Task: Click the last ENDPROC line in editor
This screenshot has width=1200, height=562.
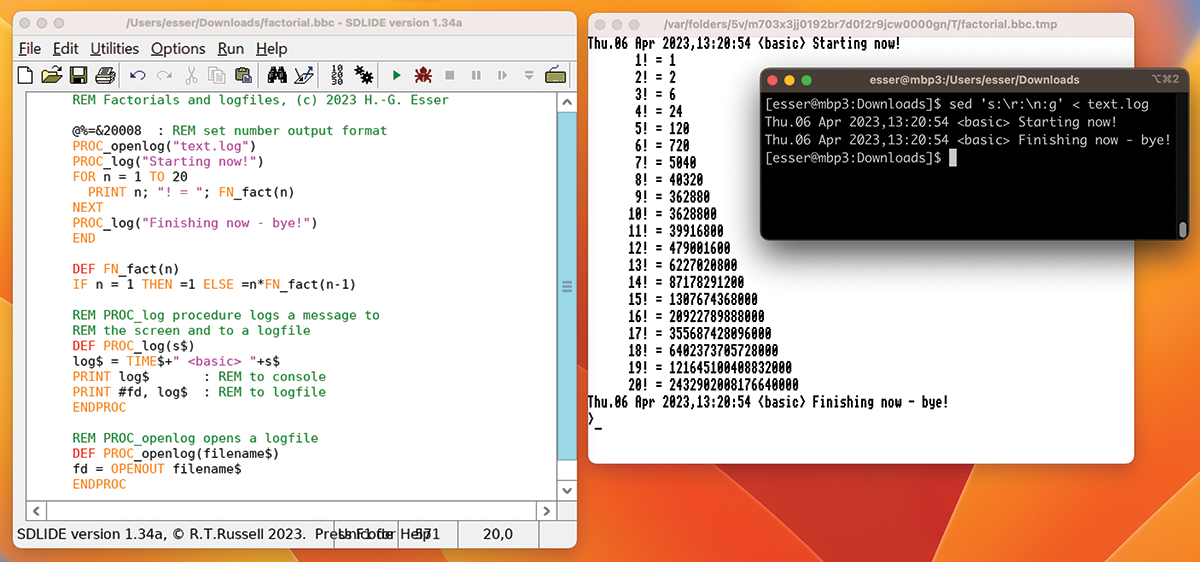Action: 99,484
